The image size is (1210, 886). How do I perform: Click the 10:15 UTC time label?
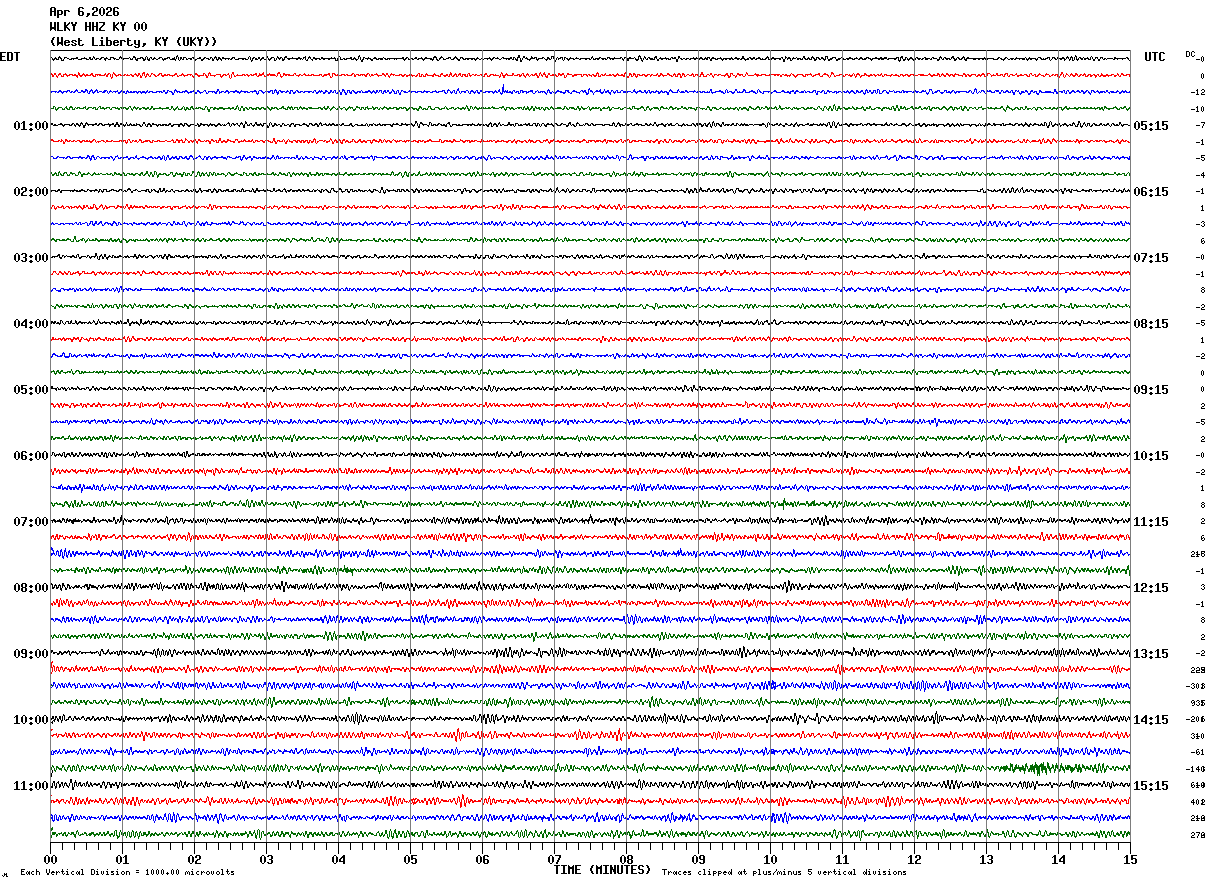pos(1151,456)
